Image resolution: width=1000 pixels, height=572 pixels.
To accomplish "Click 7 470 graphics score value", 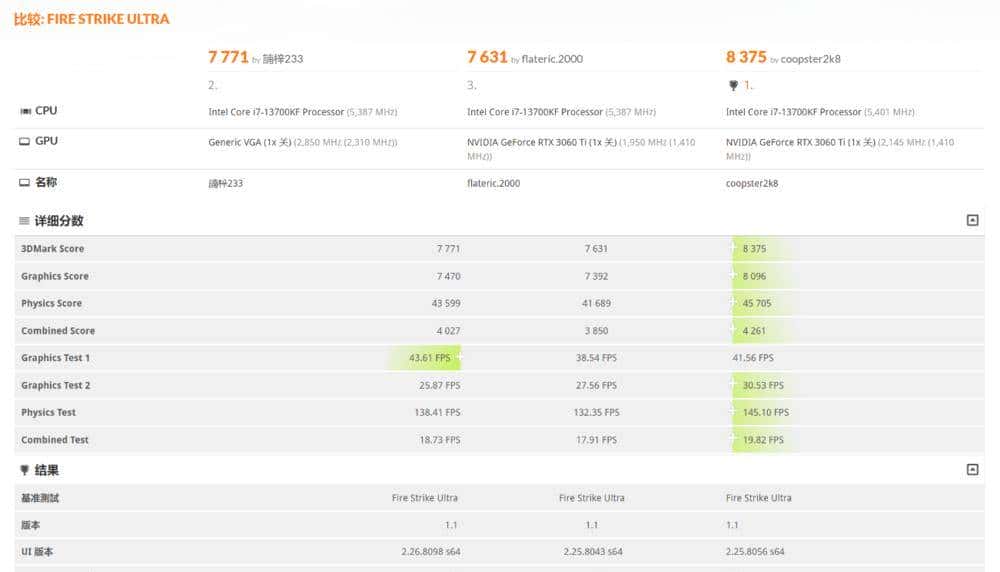I will pyautogui.click(x=448, y=276).
